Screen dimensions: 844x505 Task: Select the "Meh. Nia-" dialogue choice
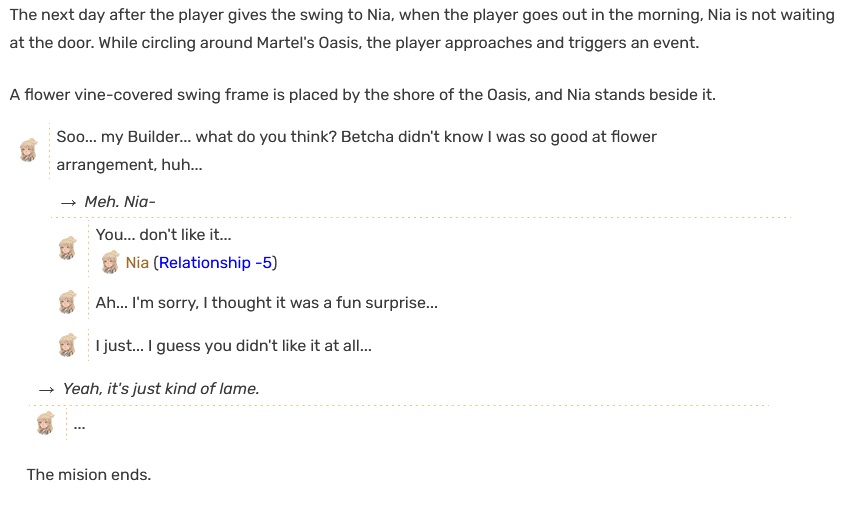pyautogui.click(x=120, y=202)
